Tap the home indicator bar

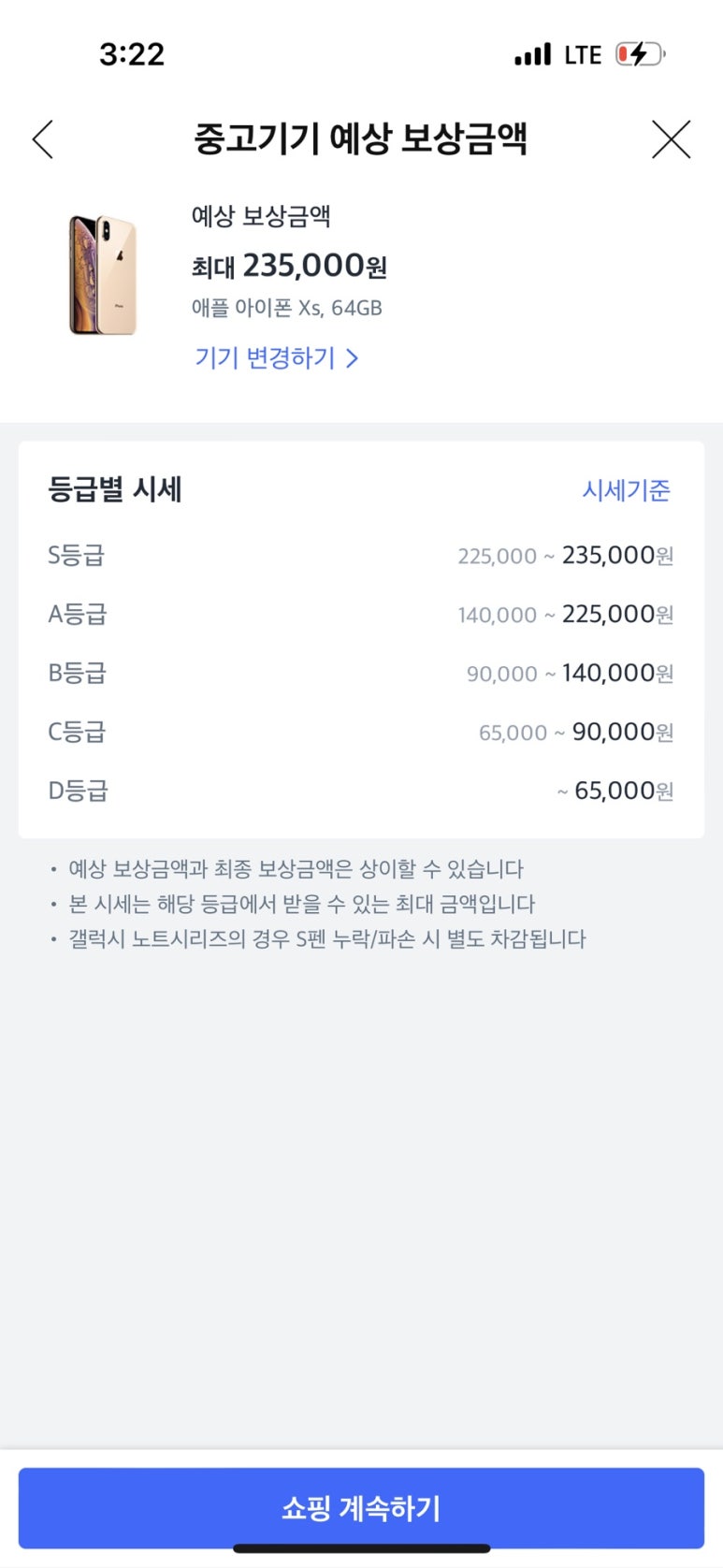click(361, 1548)
